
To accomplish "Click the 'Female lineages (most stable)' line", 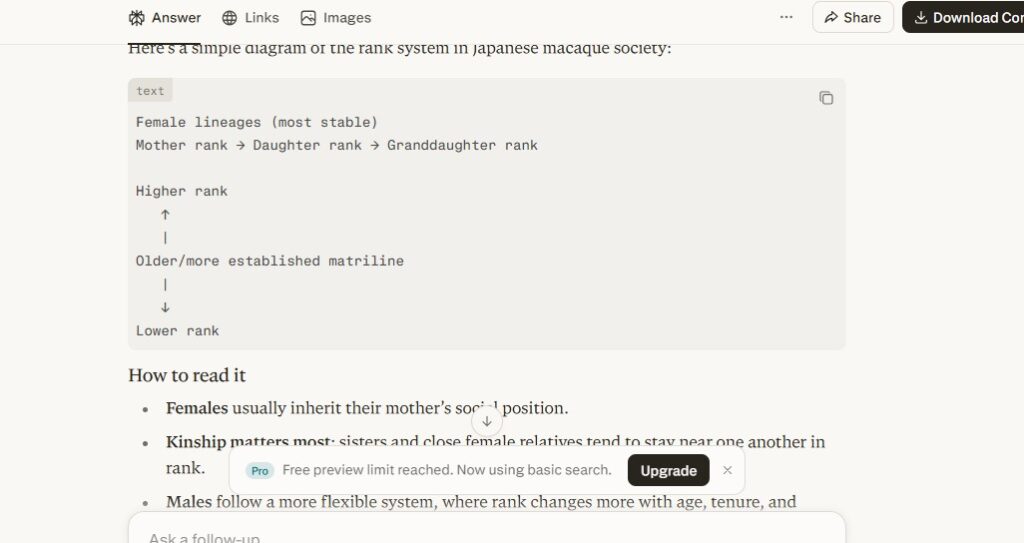I will tap(256, 122).
